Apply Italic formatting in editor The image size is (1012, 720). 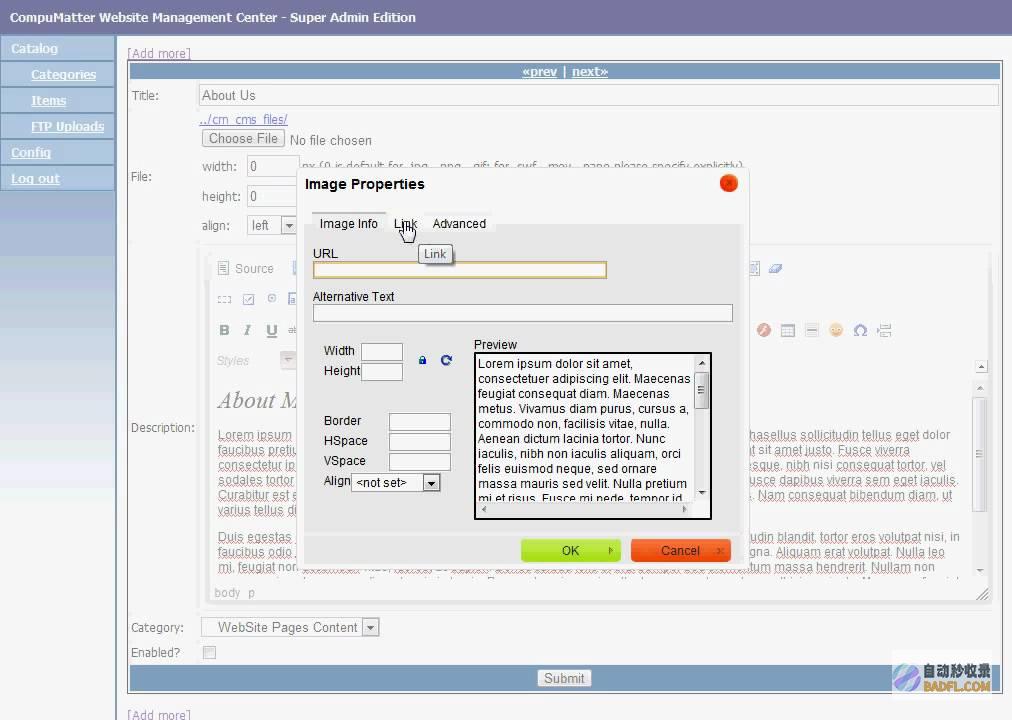tap(247, 330)
